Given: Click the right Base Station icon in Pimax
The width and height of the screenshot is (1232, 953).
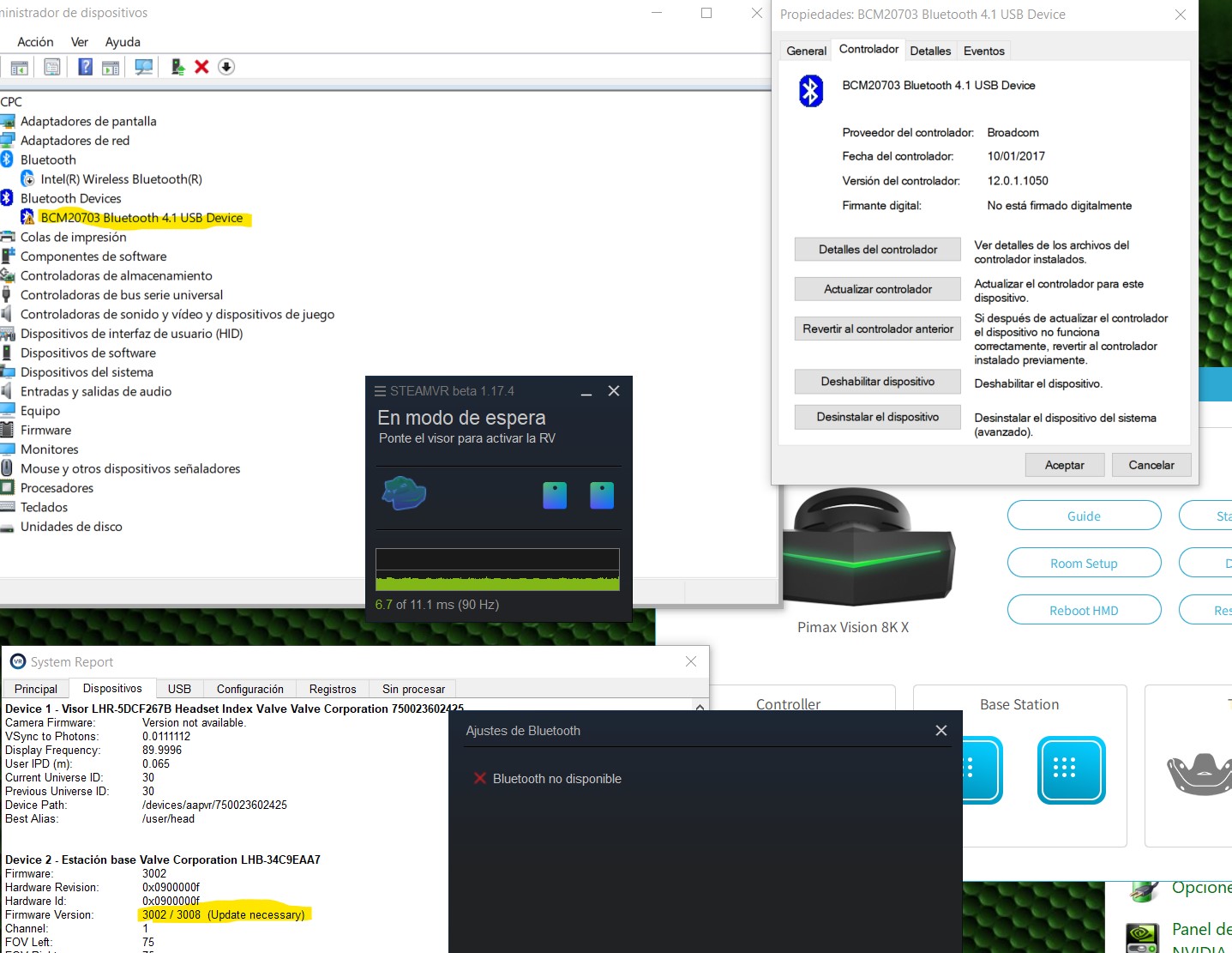Looking at the screenshot, I should point(1071,769).
